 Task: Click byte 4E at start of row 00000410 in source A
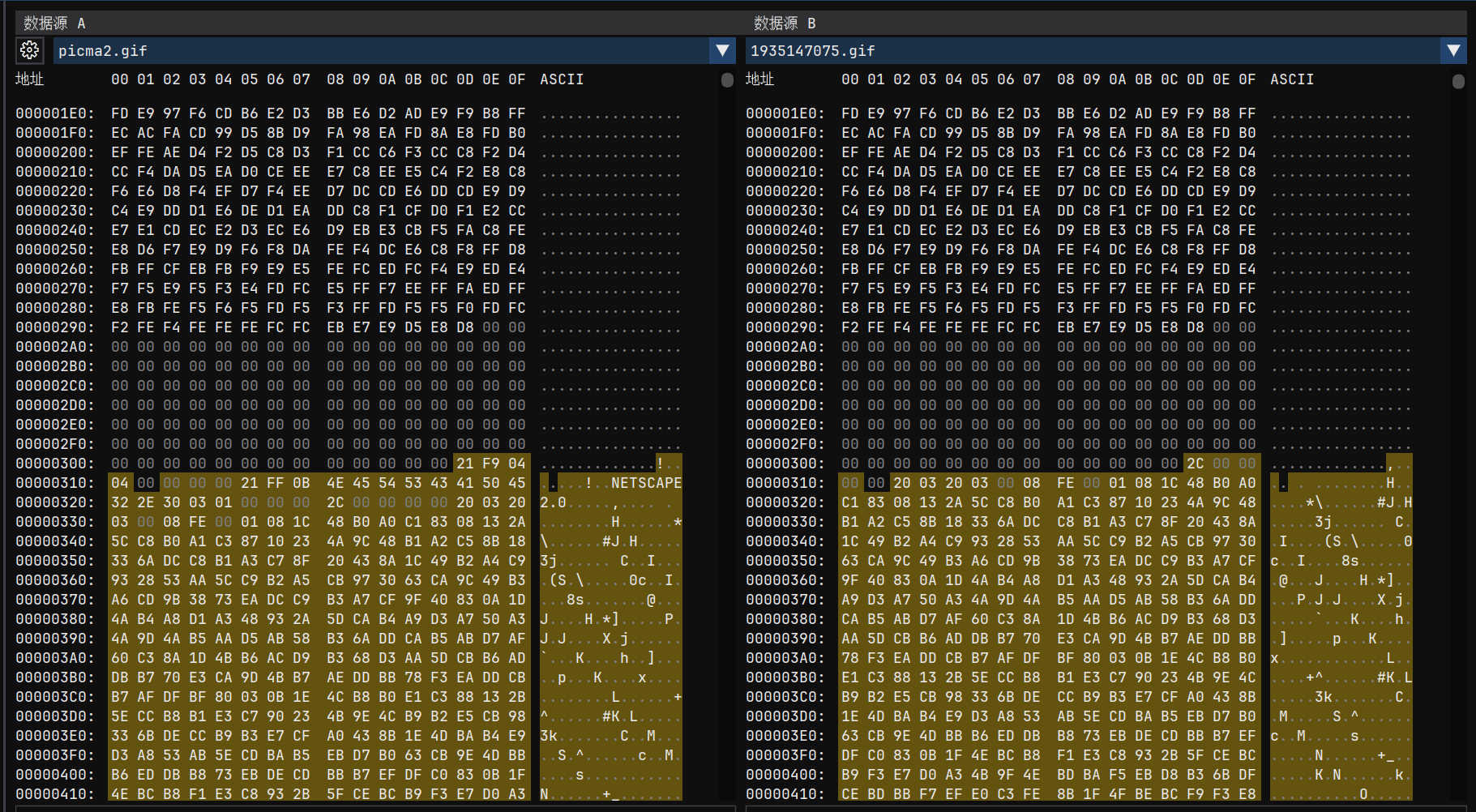[120, 794]
